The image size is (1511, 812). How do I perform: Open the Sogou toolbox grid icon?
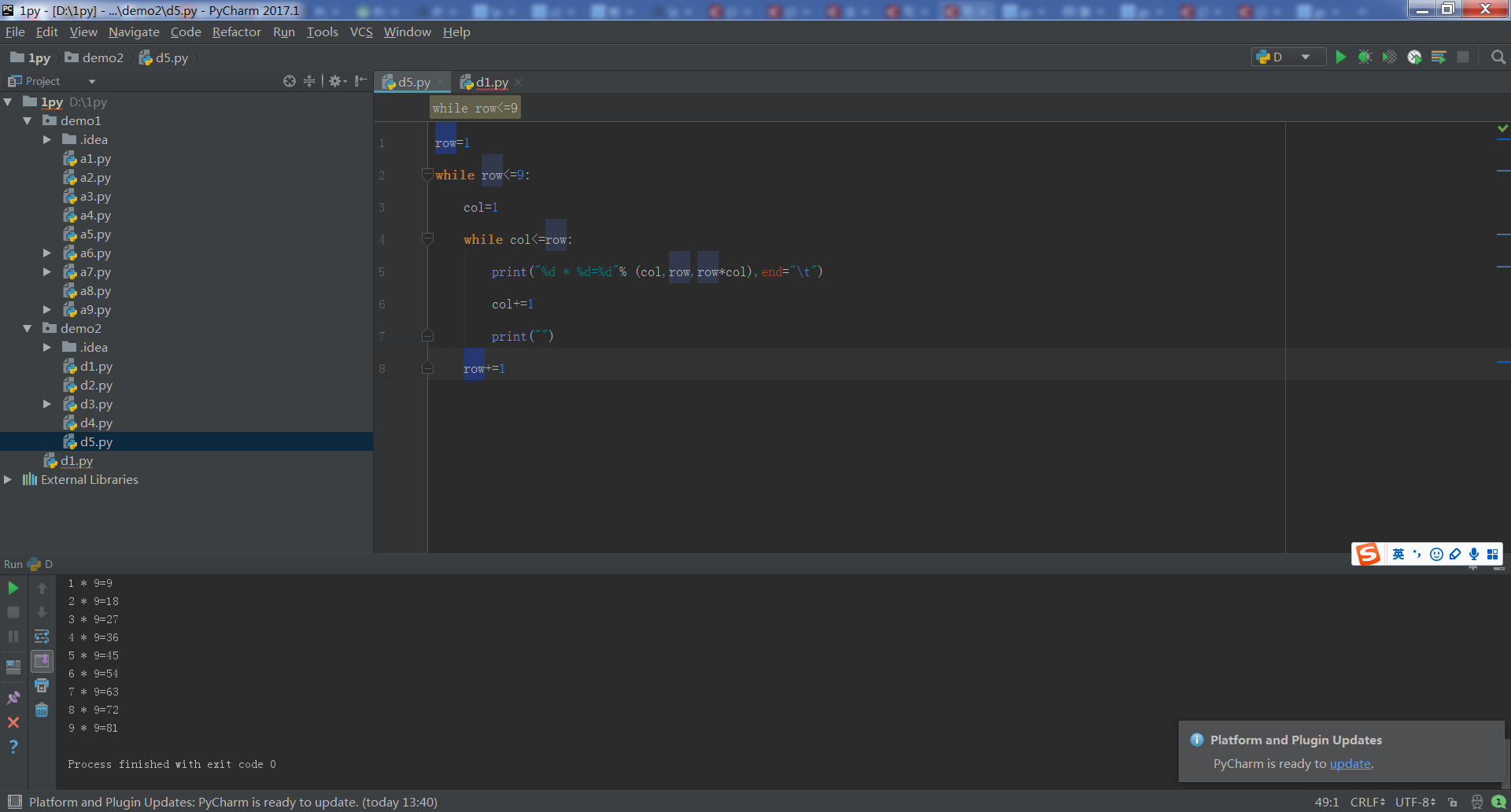pyautogui.click(x=1493, y=554)
